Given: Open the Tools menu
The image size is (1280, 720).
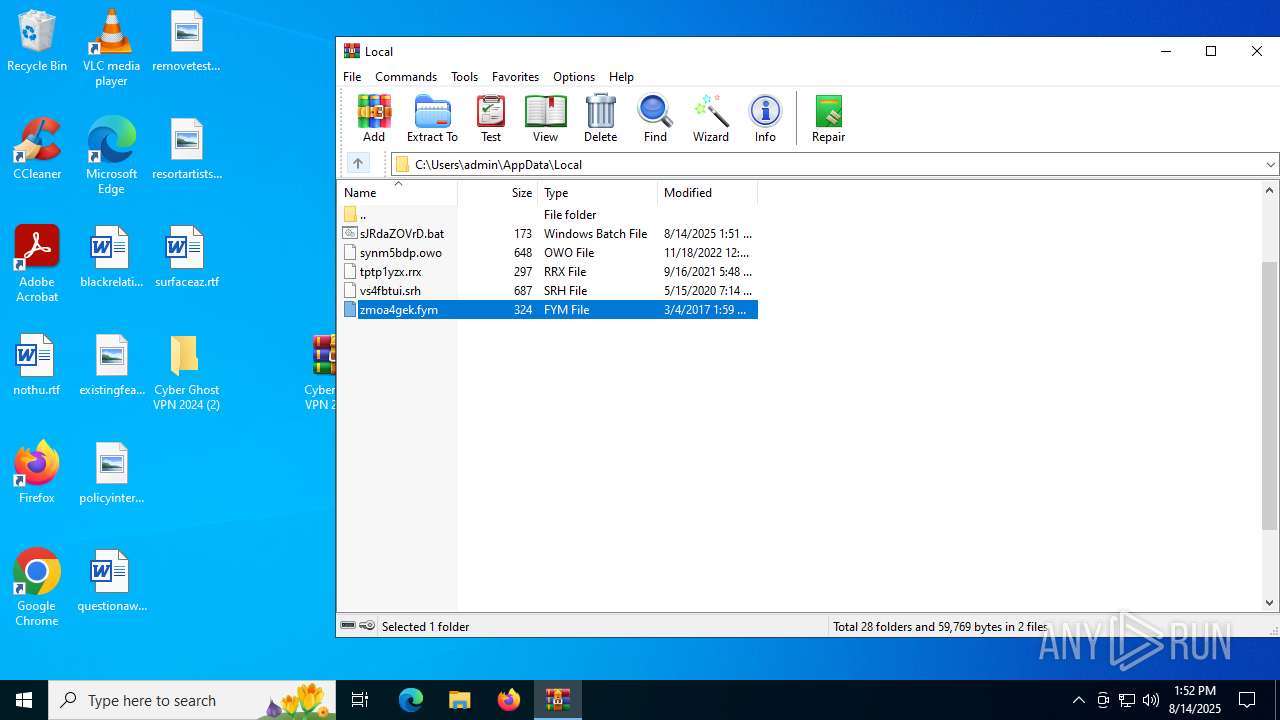Looking at the screenshot, I should [464, 77].
